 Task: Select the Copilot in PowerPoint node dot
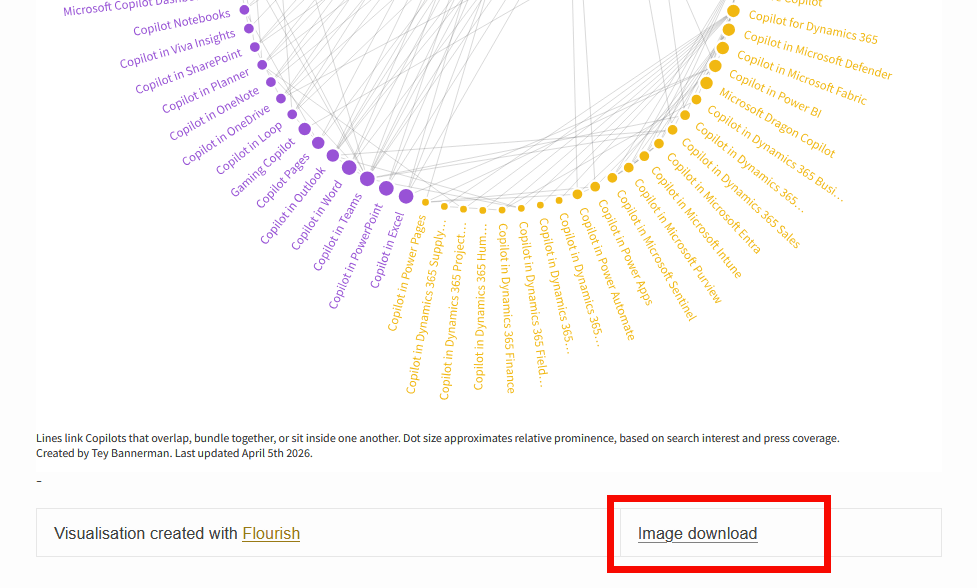(x=386, y=188)
